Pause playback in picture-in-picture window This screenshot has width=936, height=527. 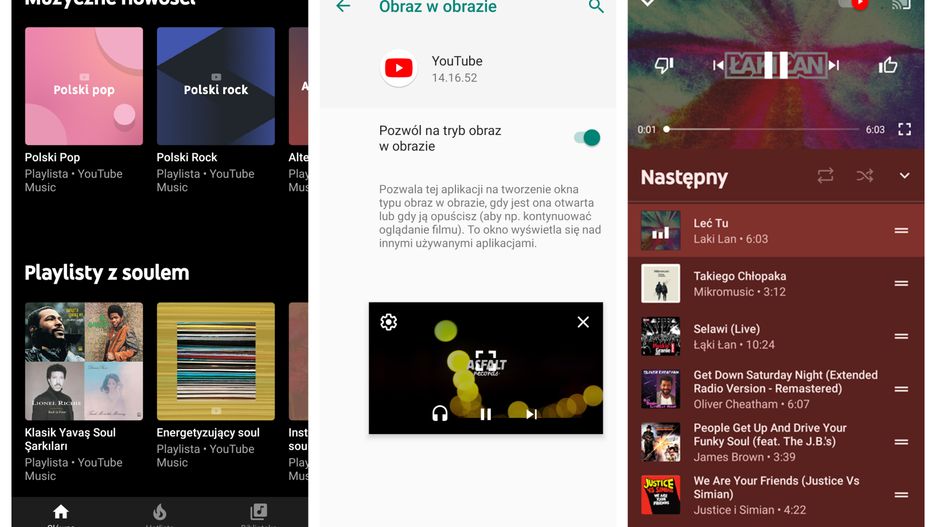[x=486, y=414]
